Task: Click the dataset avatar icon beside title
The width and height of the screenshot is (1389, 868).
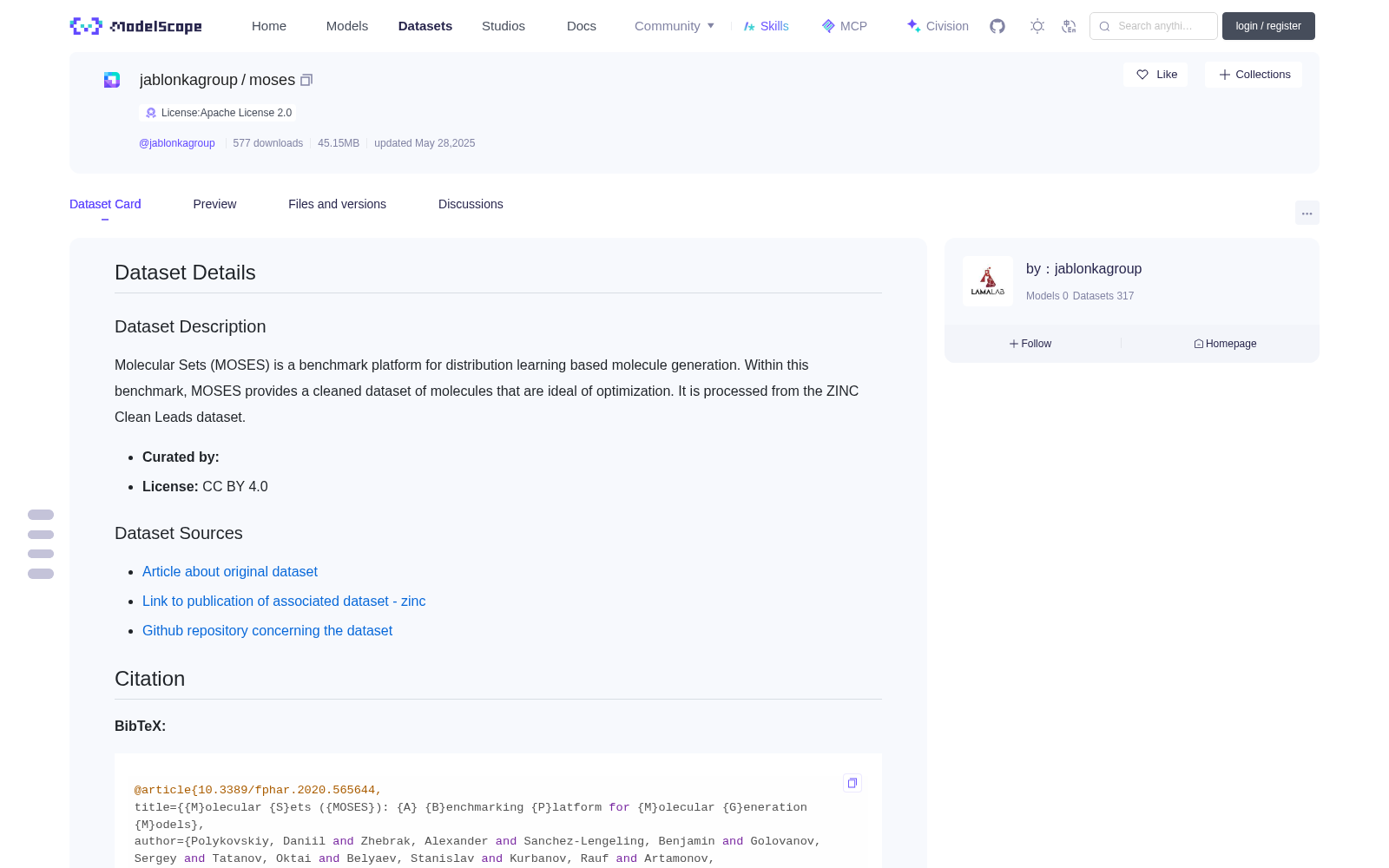Action: click(x=112, y=80)
